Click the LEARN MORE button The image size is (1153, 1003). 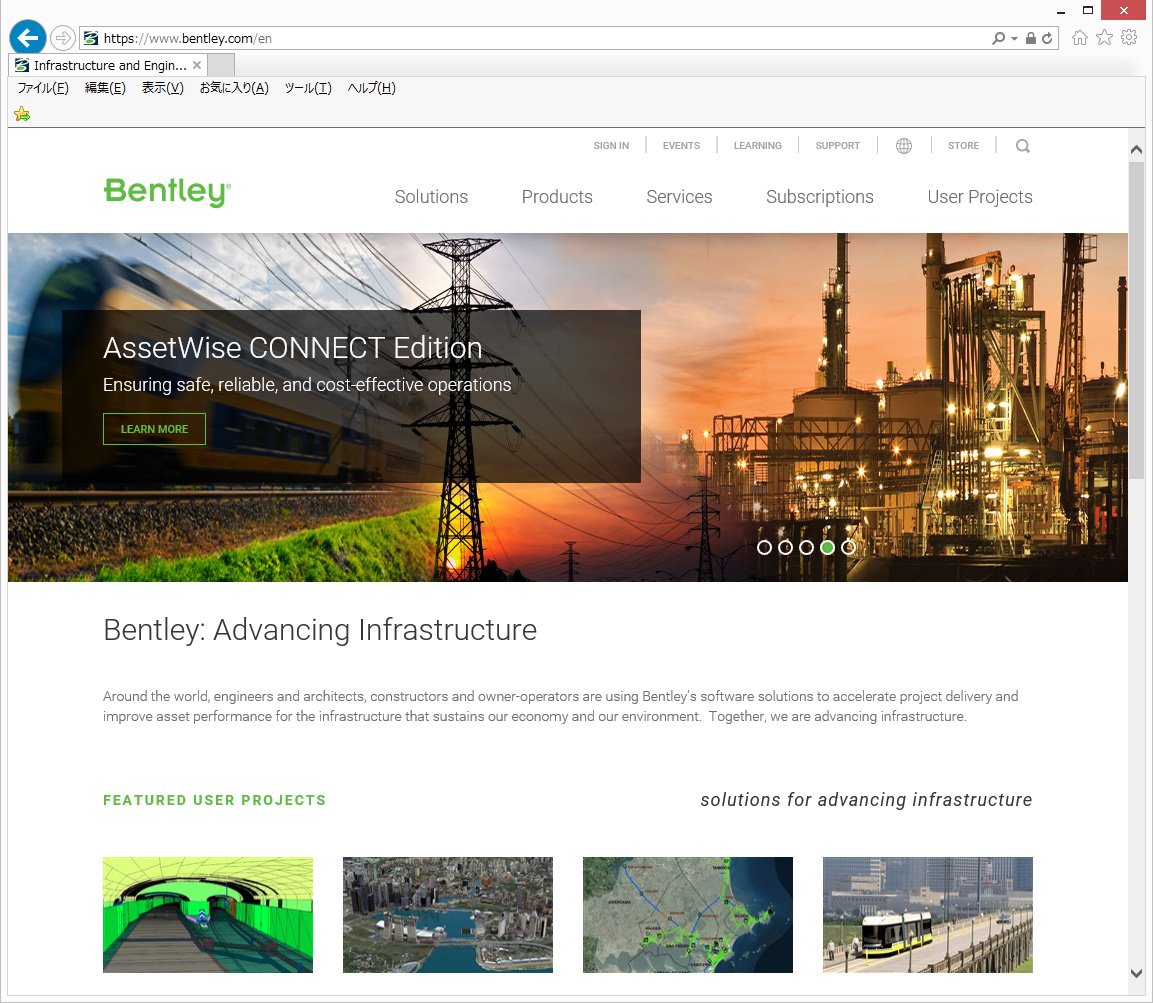[x=154, y=429]
